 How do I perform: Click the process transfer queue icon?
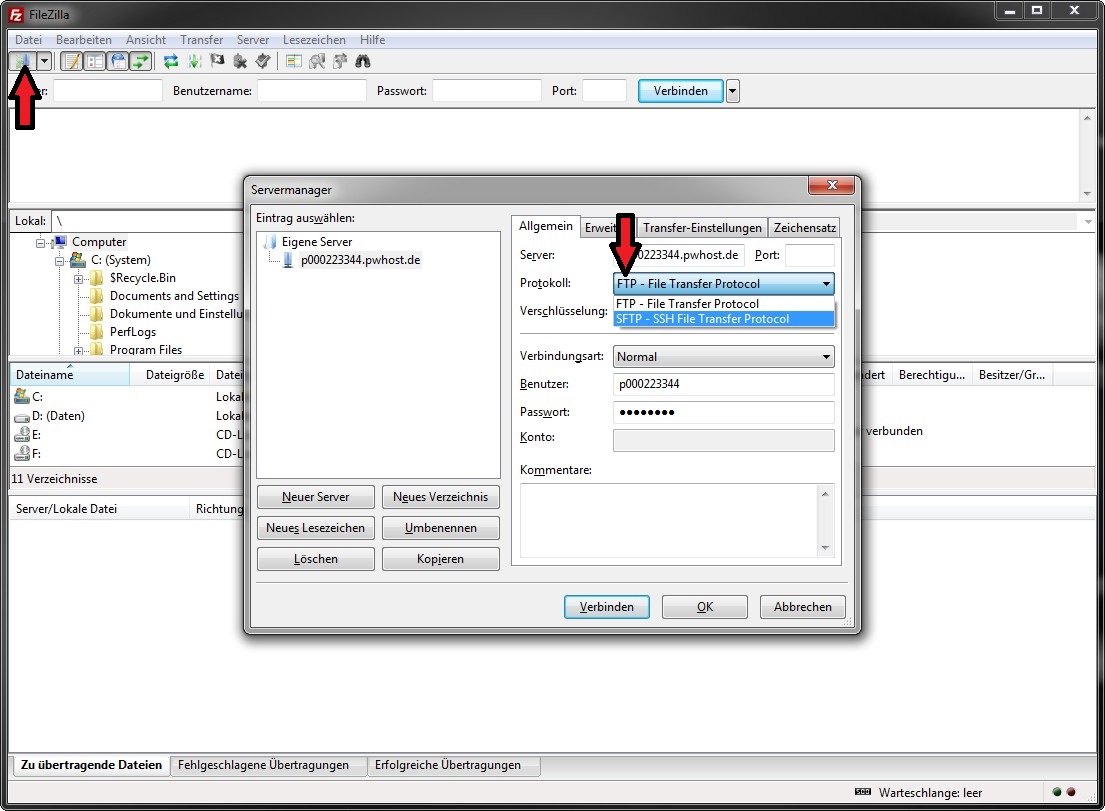(x=194, y=61)
